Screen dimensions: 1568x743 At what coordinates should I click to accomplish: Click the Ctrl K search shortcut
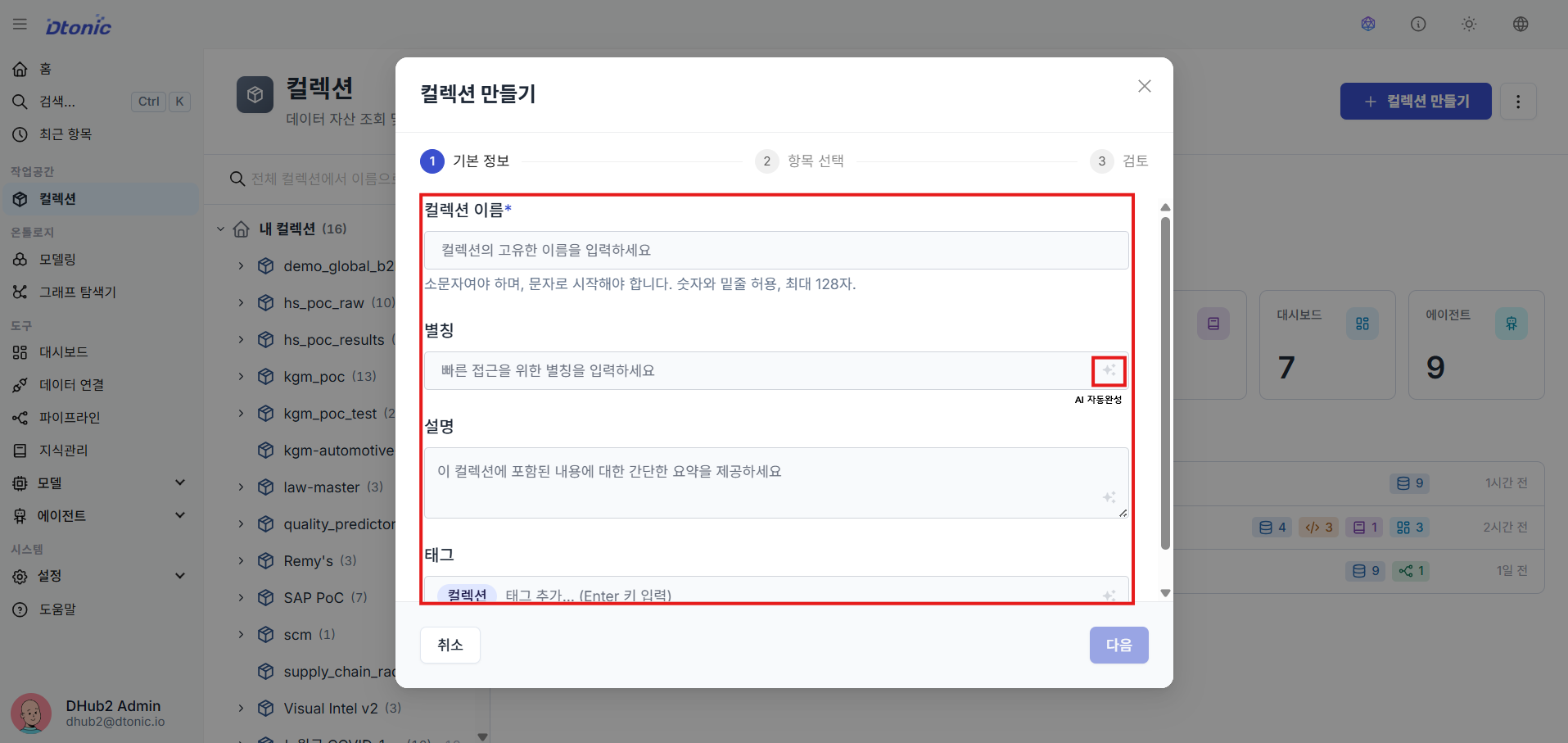point(160,102)
